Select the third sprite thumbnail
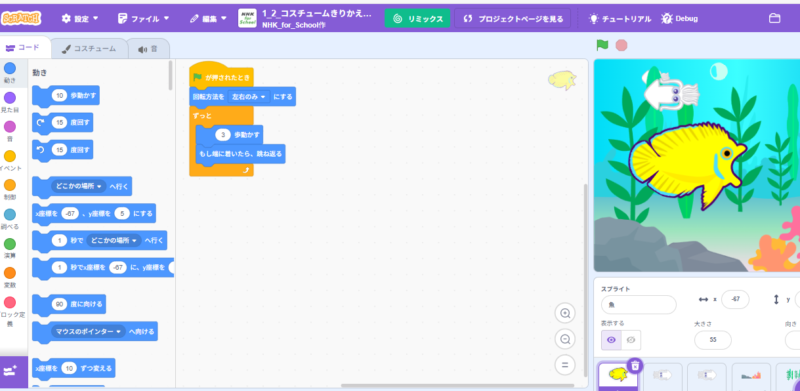This screenshot has height=391, width=800. tap(707, 377)
